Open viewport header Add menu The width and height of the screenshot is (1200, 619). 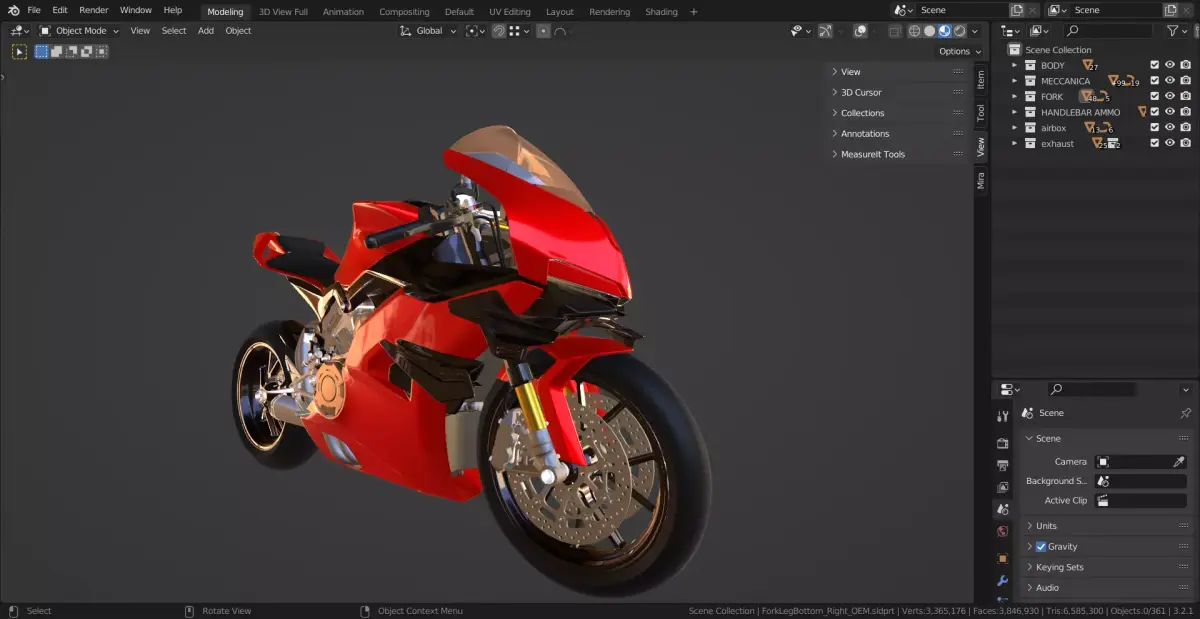pos(206,31)
